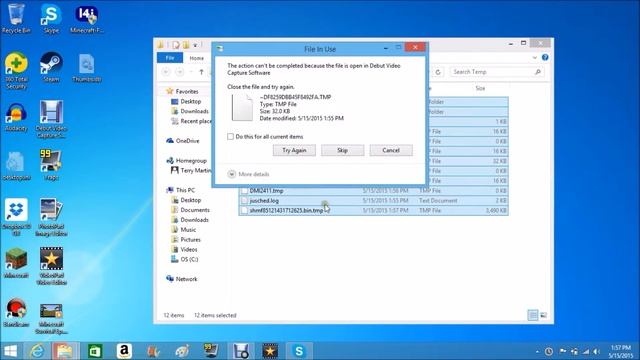
Task: Open Skype from the taskbar
Action: 299,351
